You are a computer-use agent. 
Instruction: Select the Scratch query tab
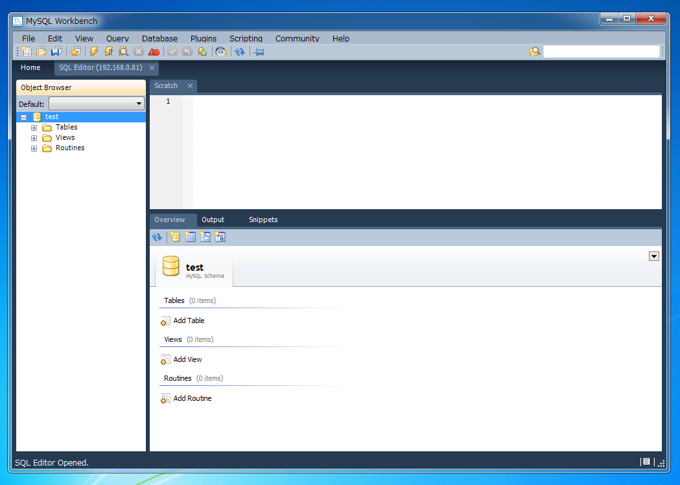tap(166, 86)
